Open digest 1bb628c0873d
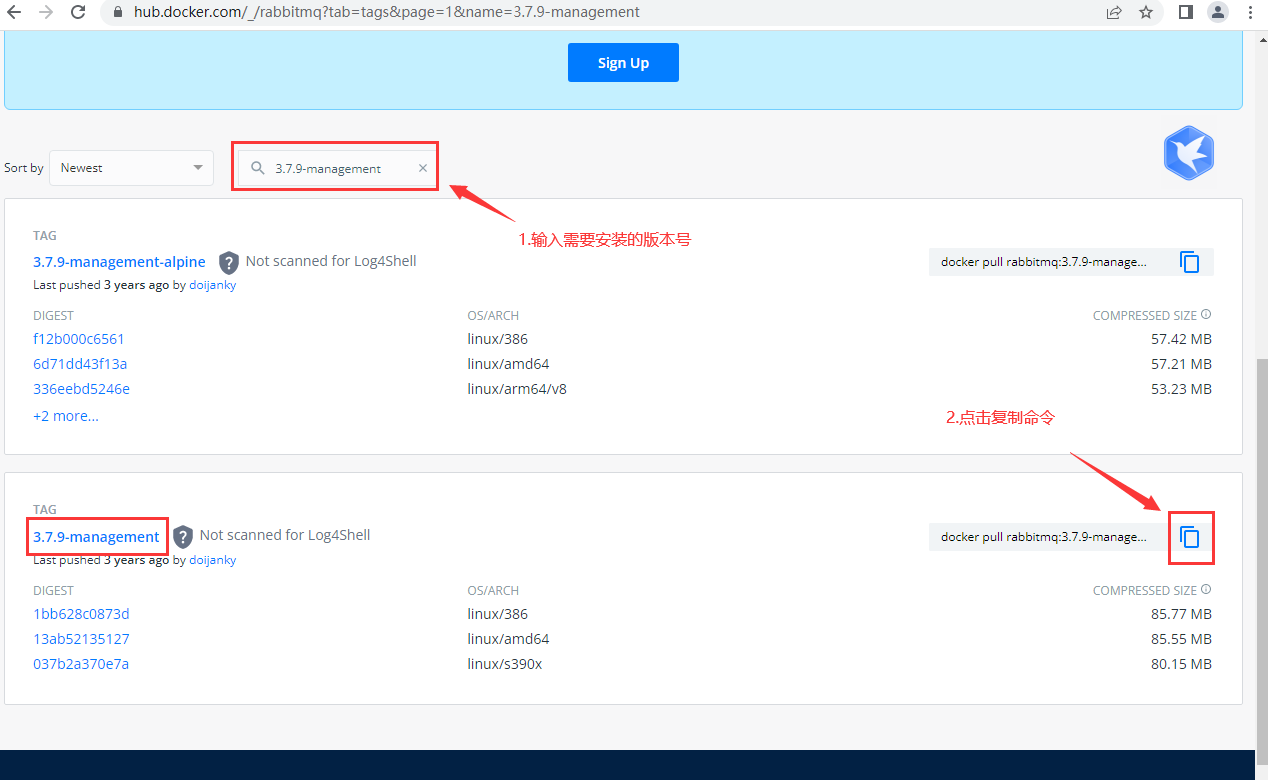The width and height of the screenshot is (1268, 780). [81, 614]
